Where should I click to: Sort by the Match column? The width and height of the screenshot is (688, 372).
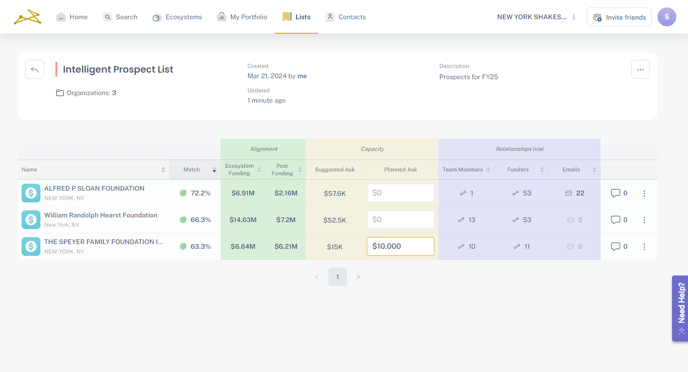tap(214, 170)
